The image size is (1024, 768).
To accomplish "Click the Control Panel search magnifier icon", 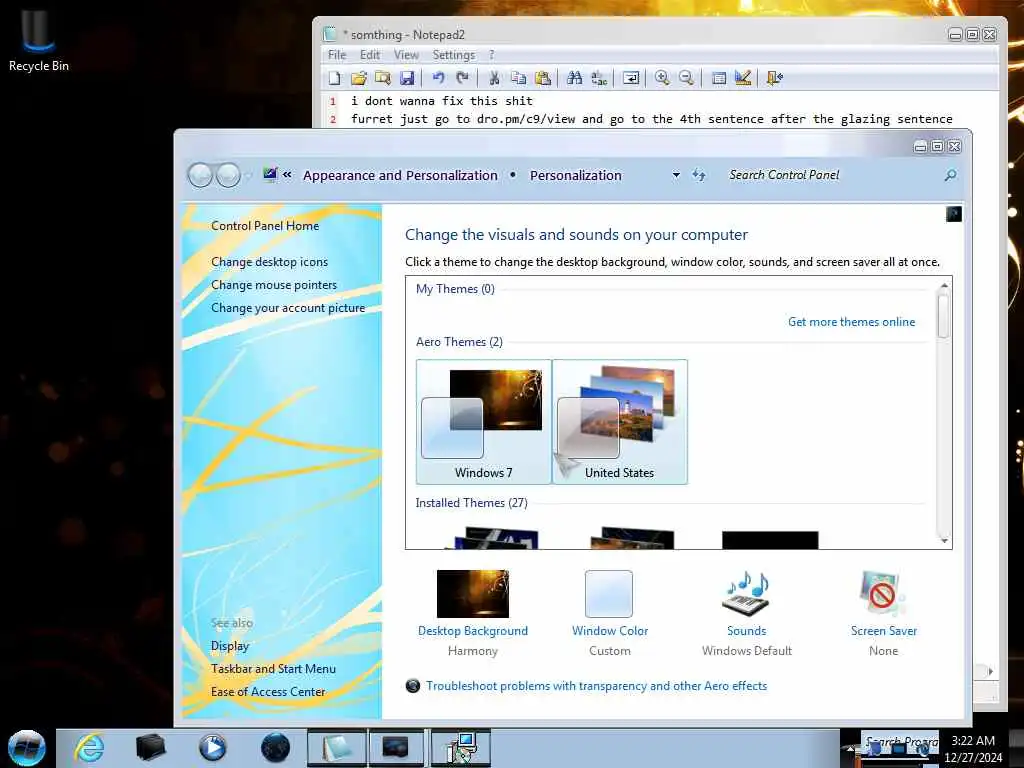I will (x=950, y=175).
